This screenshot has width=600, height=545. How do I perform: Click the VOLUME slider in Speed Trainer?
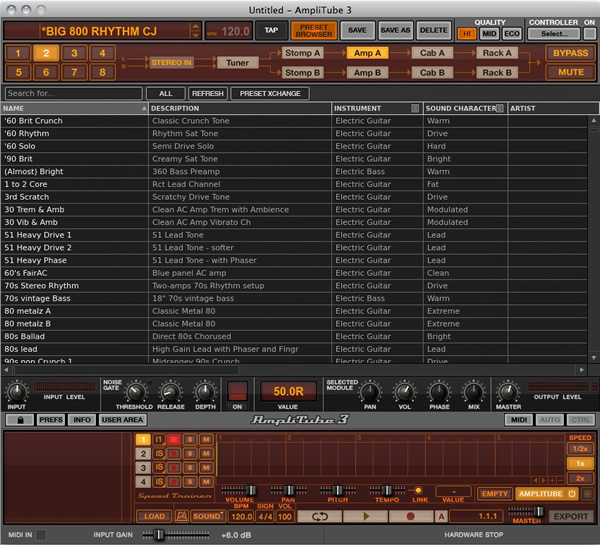click(240, 490)
